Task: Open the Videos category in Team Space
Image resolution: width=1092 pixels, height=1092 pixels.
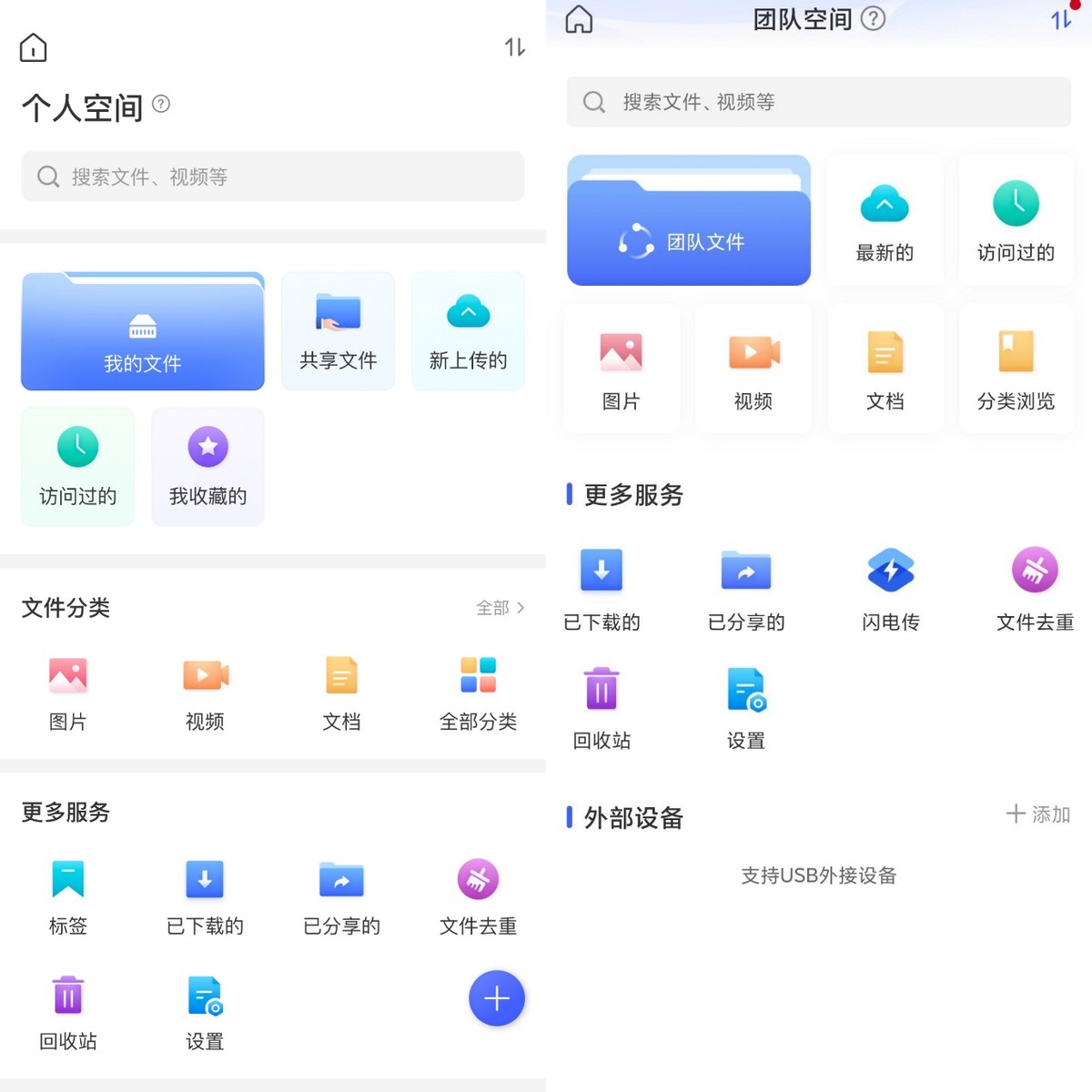Action: tap(753, 367)
